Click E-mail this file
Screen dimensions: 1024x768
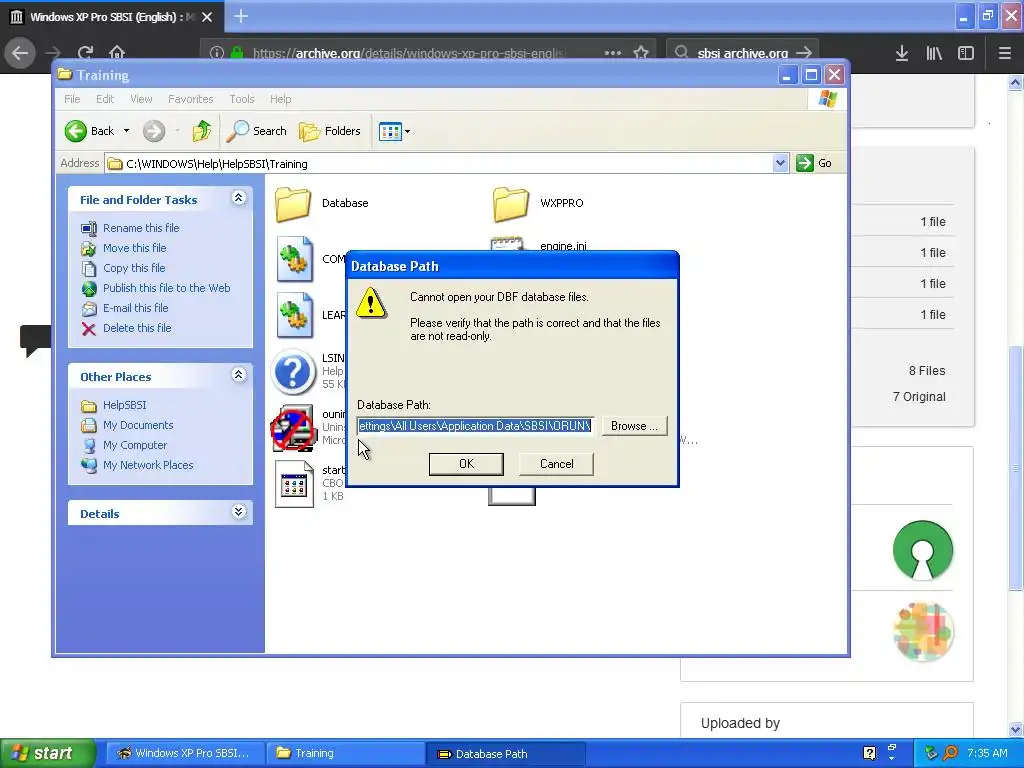[135, 308]
